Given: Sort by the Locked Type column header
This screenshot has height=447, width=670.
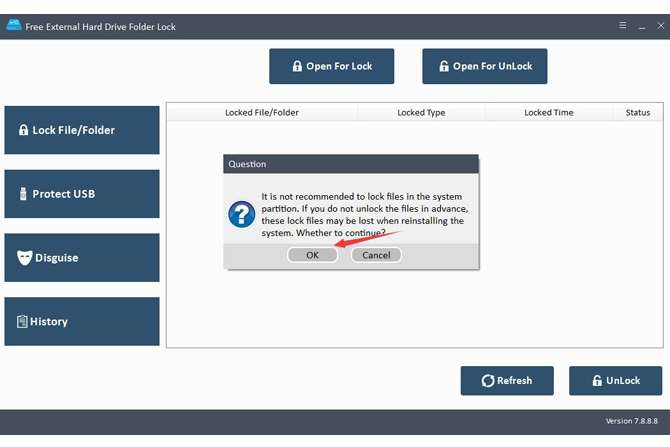Looking at the screenshot, I should pyautogui.click(x=421, y=112).
